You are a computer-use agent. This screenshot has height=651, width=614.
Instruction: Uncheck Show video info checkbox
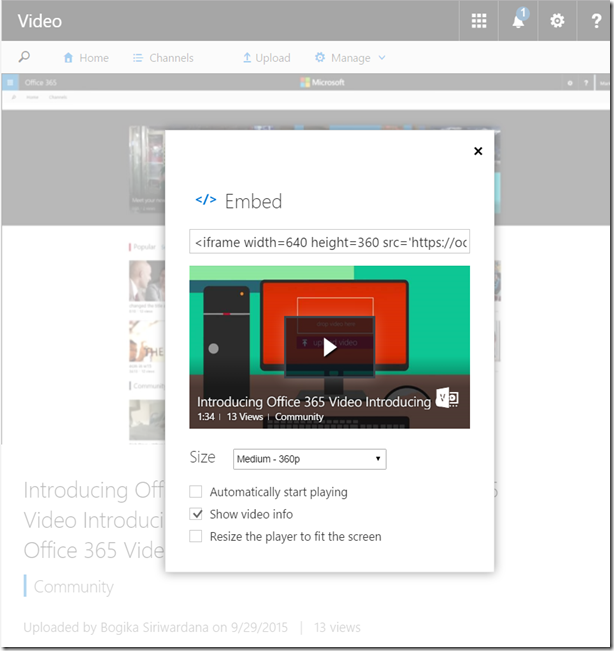point(196,514)
